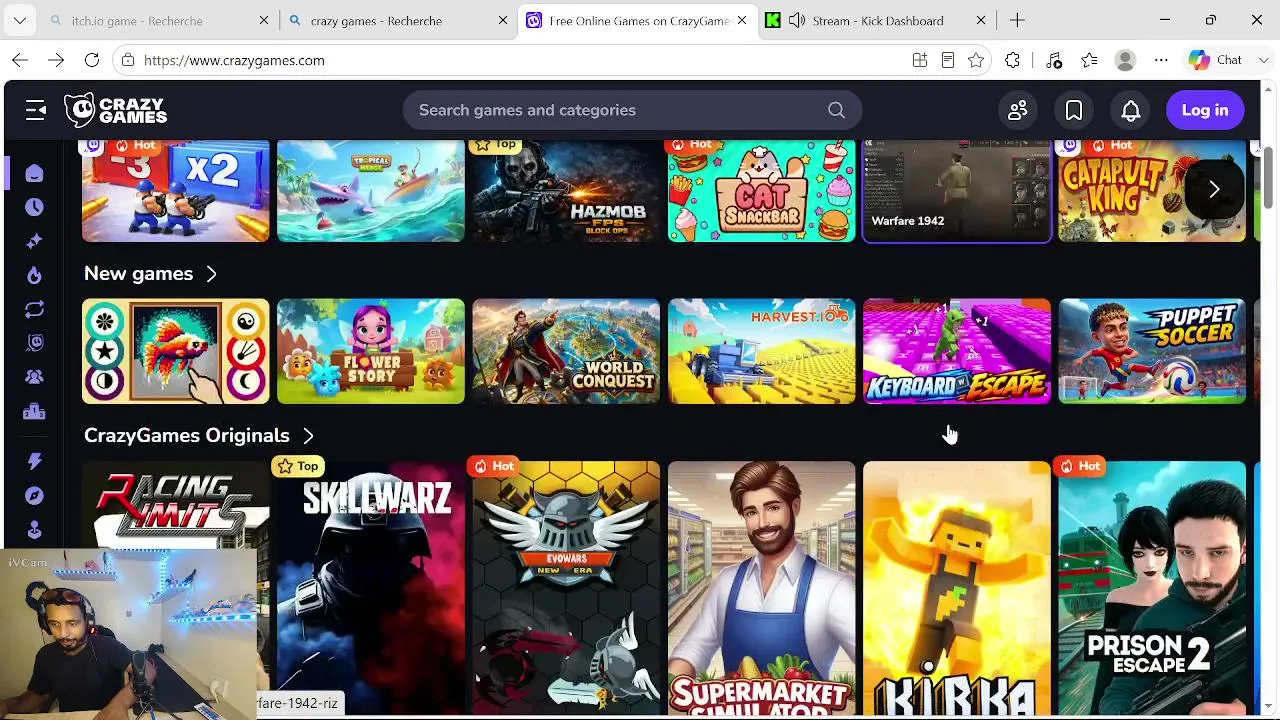Open the CrazyGames Originals heading link
The width and height of the screenshot is (1280, 720).
pos(187,436)
